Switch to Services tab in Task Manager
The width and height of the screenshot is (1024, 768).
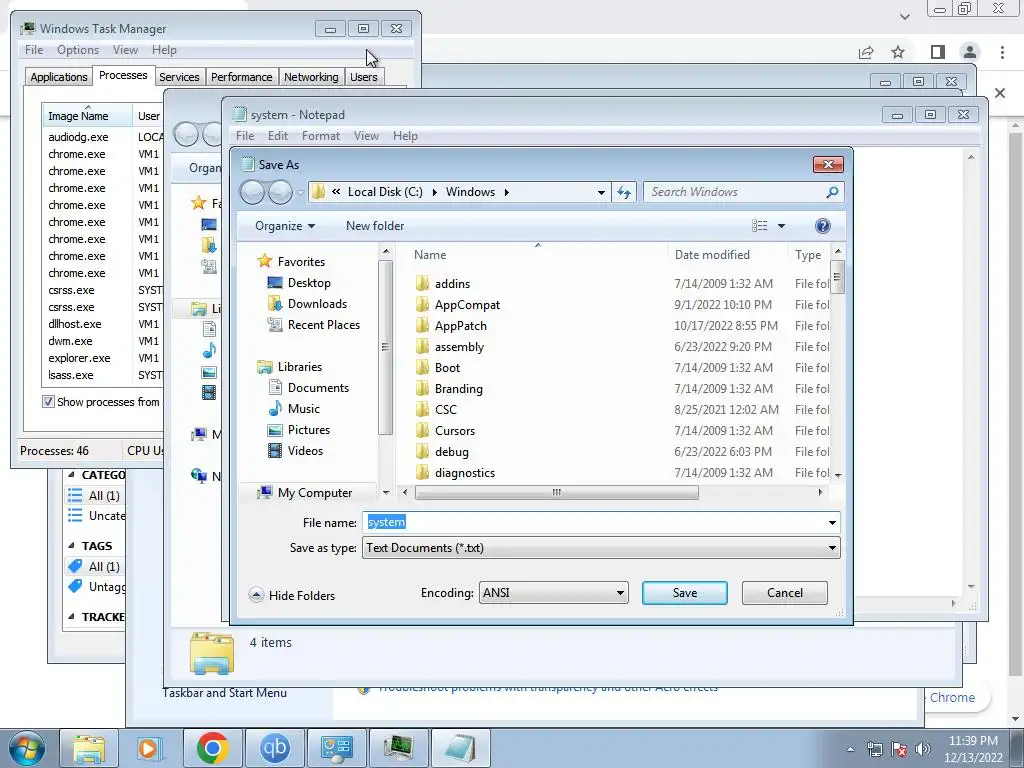(x=179, y=77)
